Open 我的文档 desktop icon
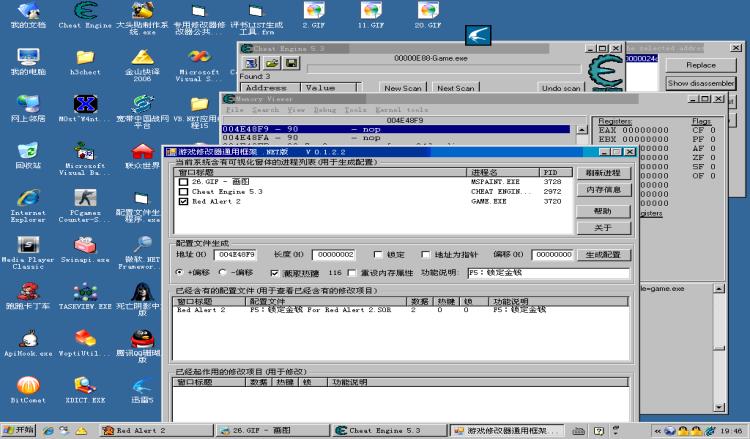The height and width of the screenshot is (439, 750). (x=28, y=14)
